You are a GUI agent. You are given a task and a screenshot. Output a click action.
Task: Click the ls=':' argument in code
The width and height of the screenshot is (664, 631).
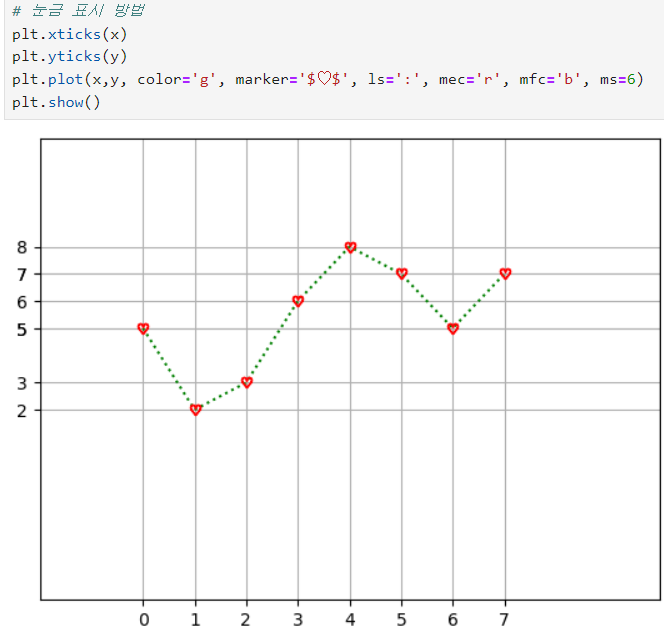pyautogui.click(x=394, y=79)
